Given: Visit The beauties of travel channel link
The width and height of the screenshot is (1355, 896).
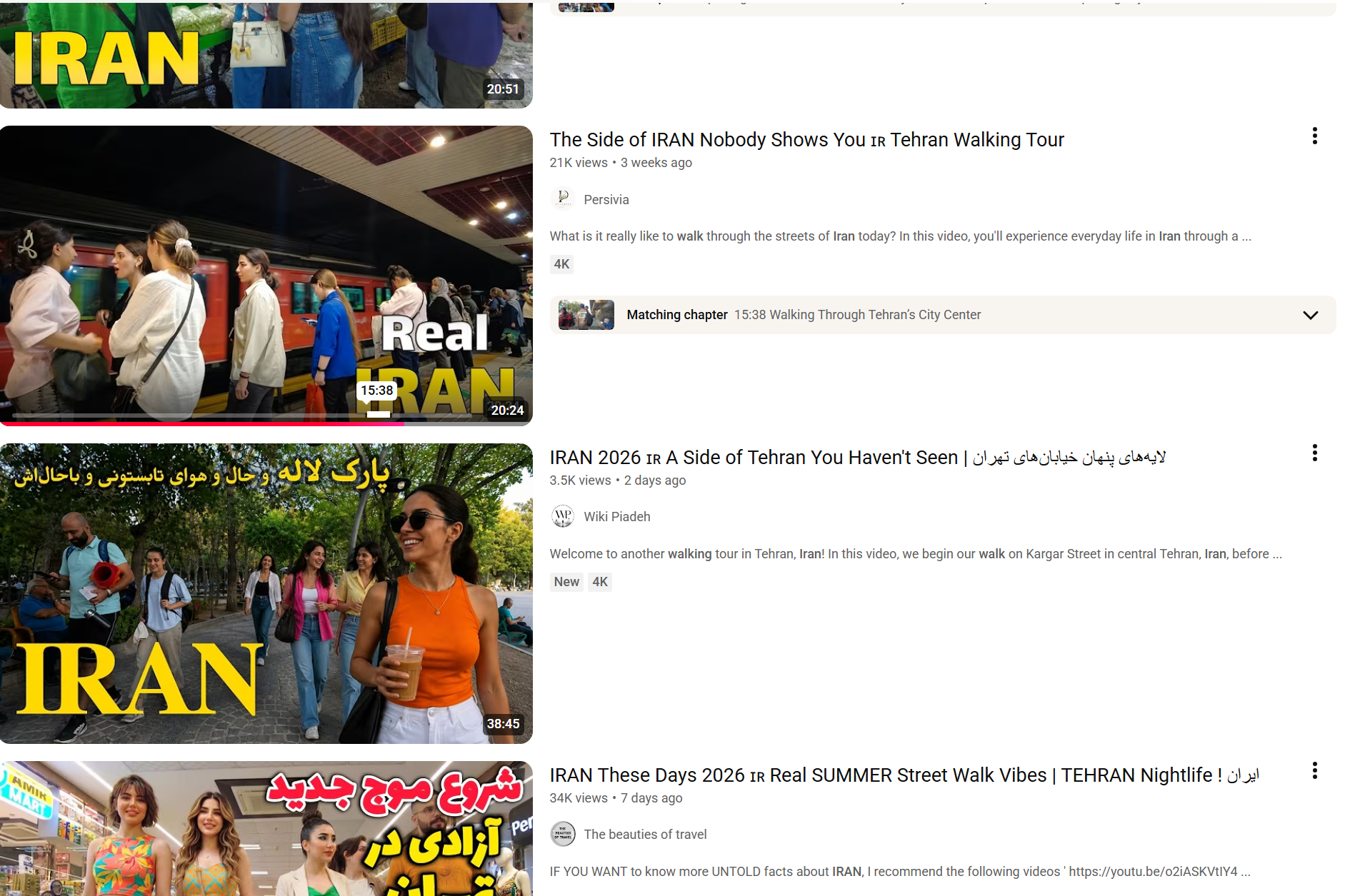Looking at the screenshot, I should (645, 835).
